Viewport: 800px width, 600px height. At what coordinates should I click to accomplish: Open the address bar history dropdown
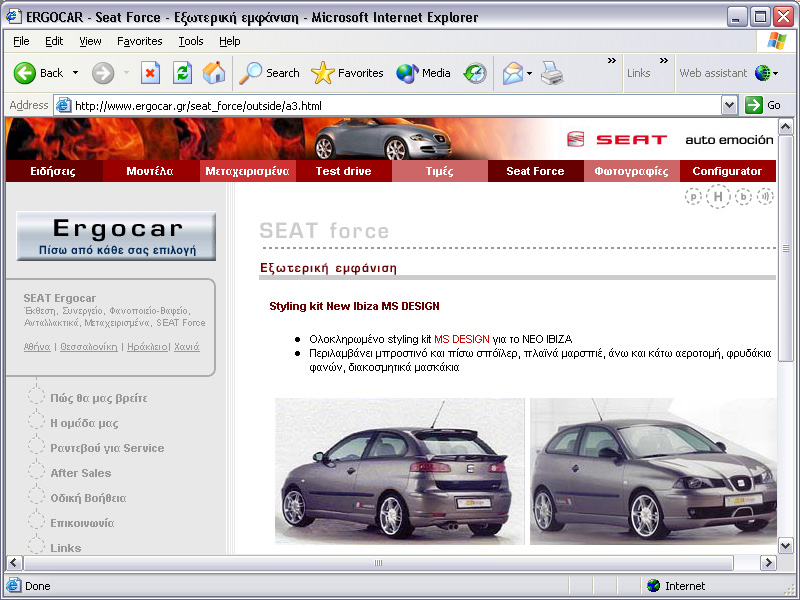coord(730,106)
